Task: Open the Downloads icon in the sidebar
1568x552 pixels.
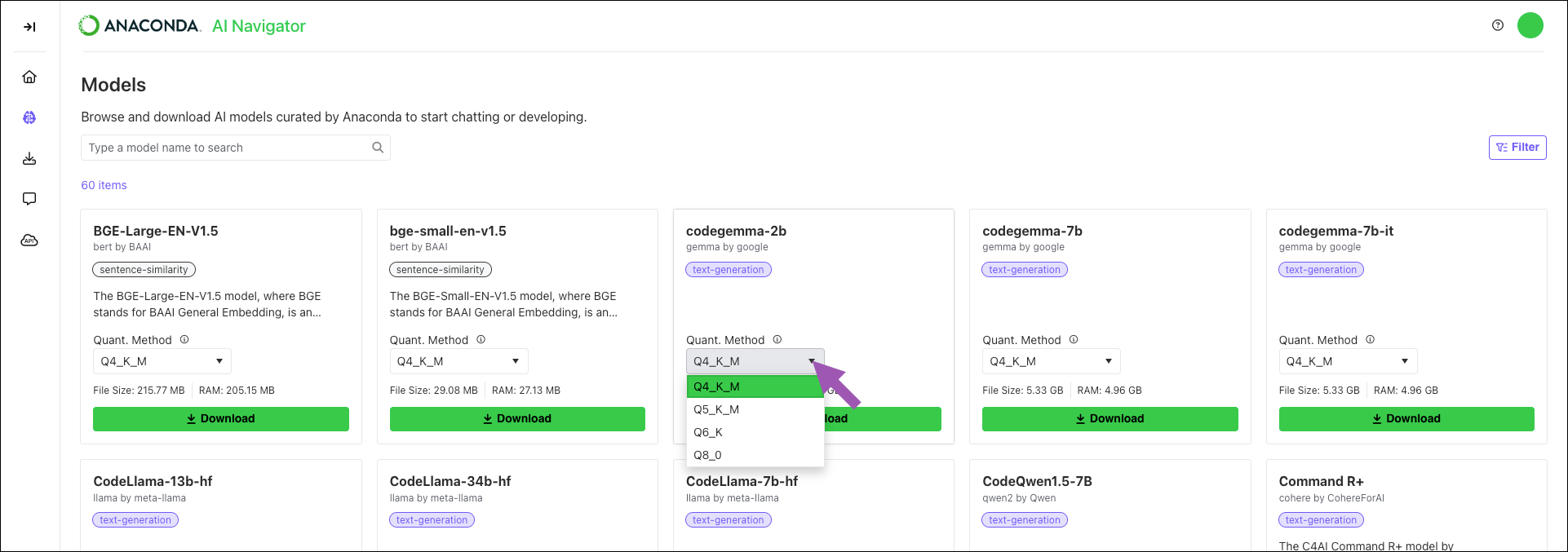Action: click(29, 158)
